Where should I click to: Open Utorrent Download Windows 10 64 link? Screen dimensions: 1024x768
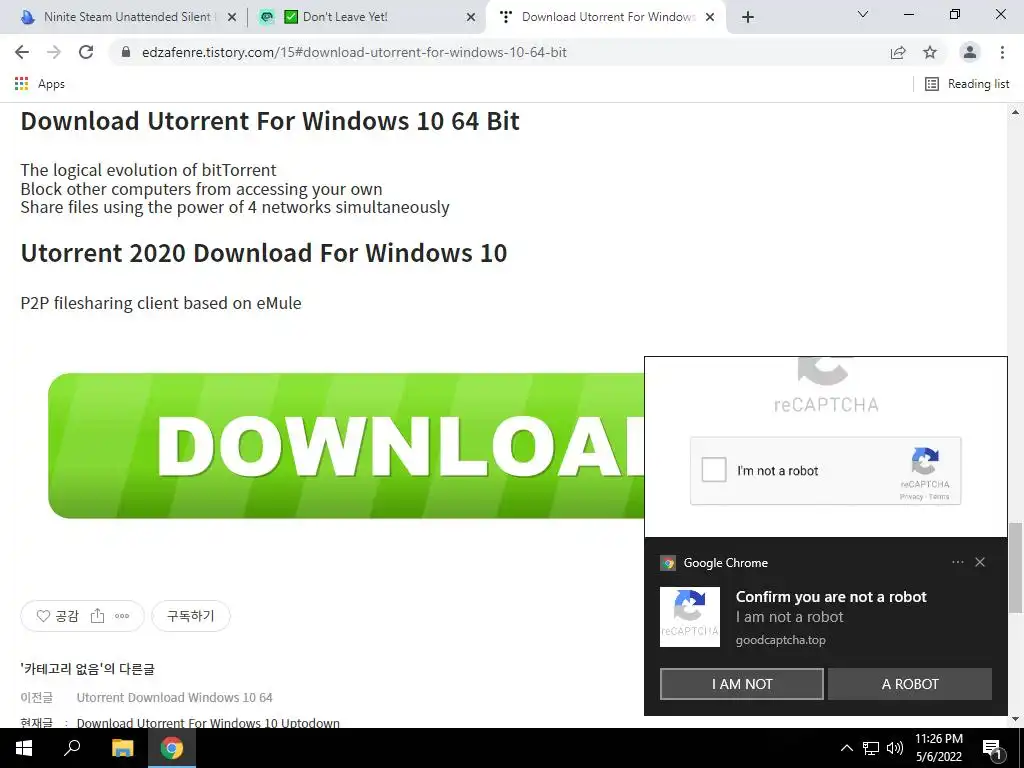174,697
